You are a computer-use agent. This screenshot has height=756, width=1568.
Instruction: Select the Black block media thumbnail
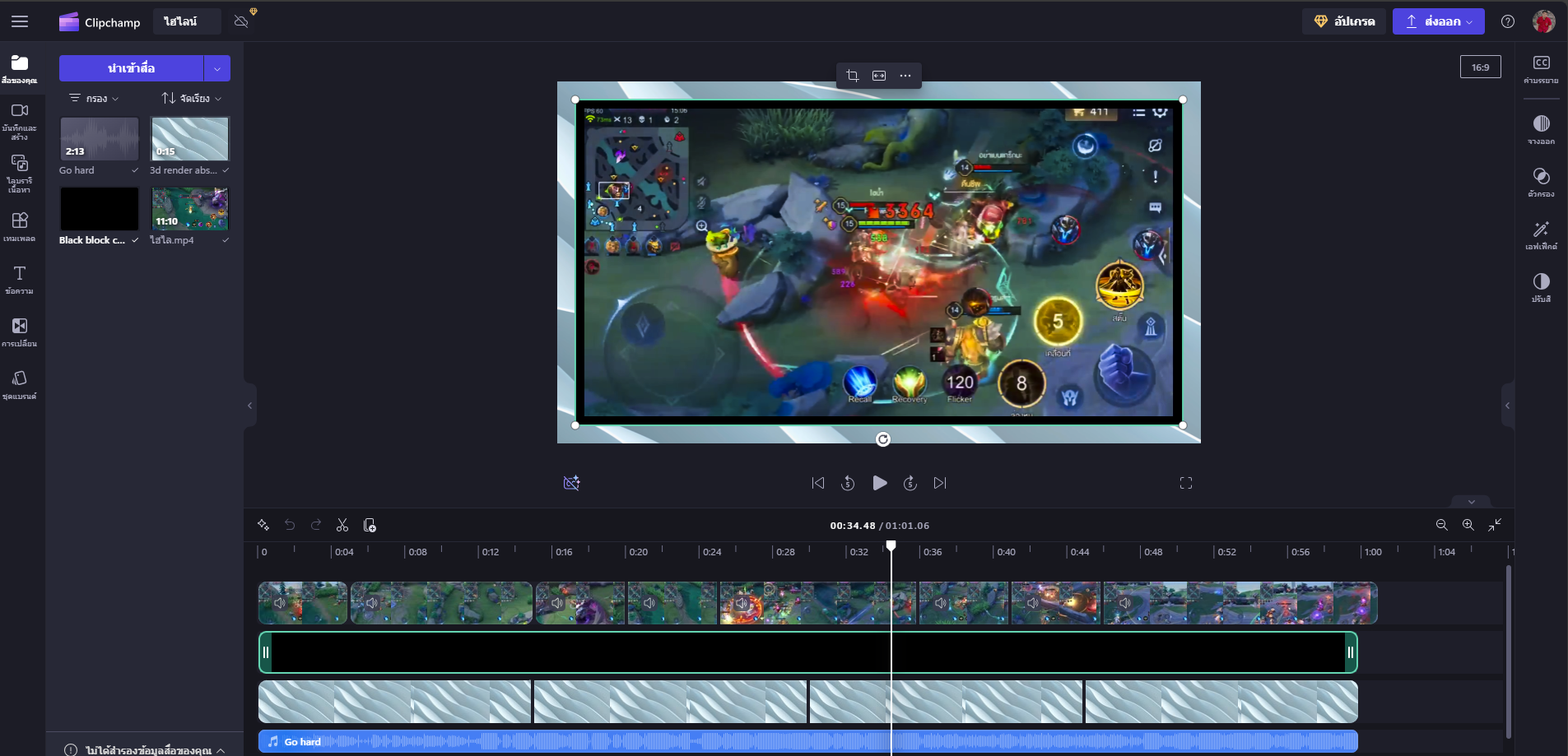[99, 208]
